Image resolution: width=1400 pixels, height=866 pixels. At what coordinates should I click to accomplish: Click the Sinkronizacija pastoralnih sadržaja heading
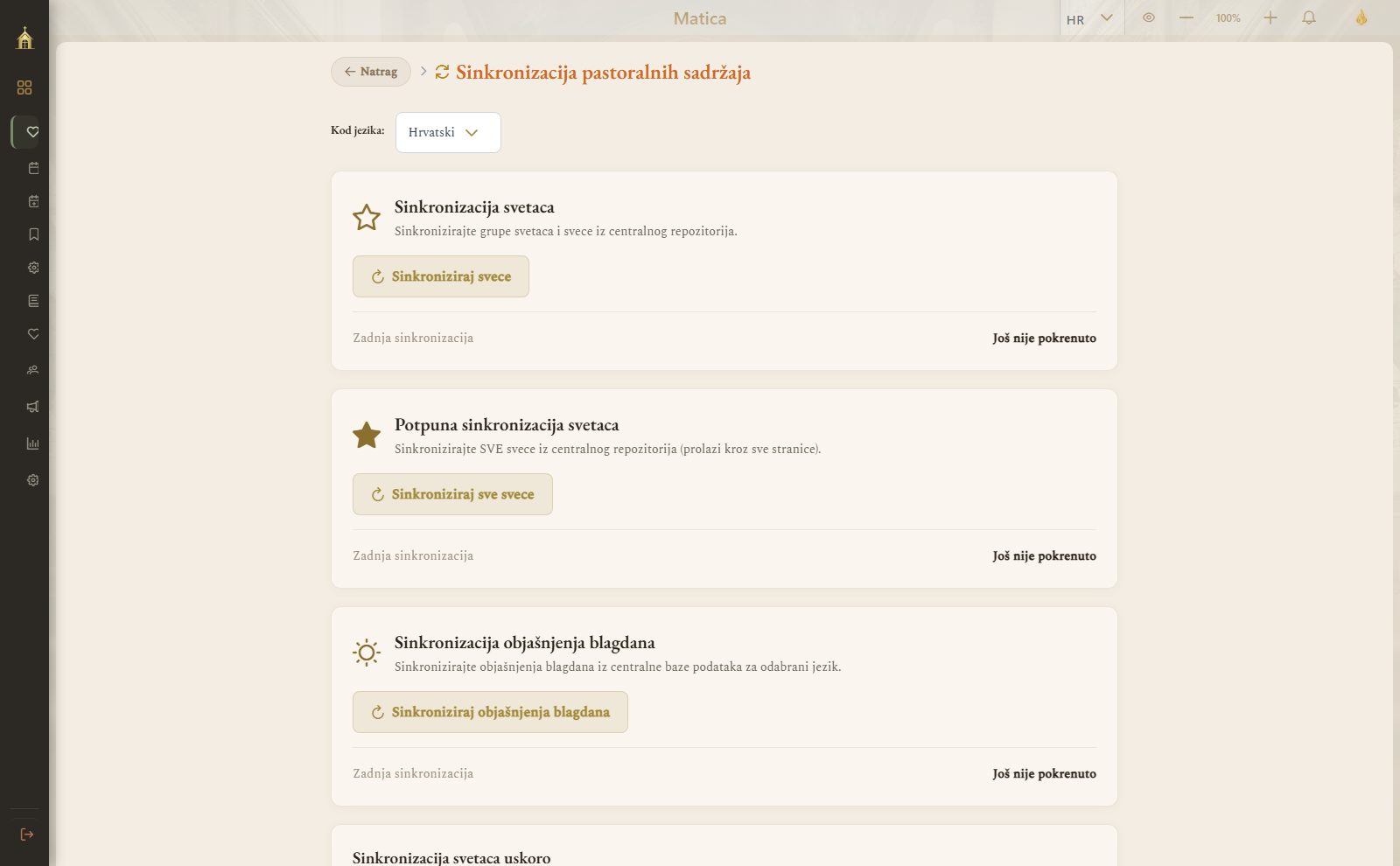603,73
